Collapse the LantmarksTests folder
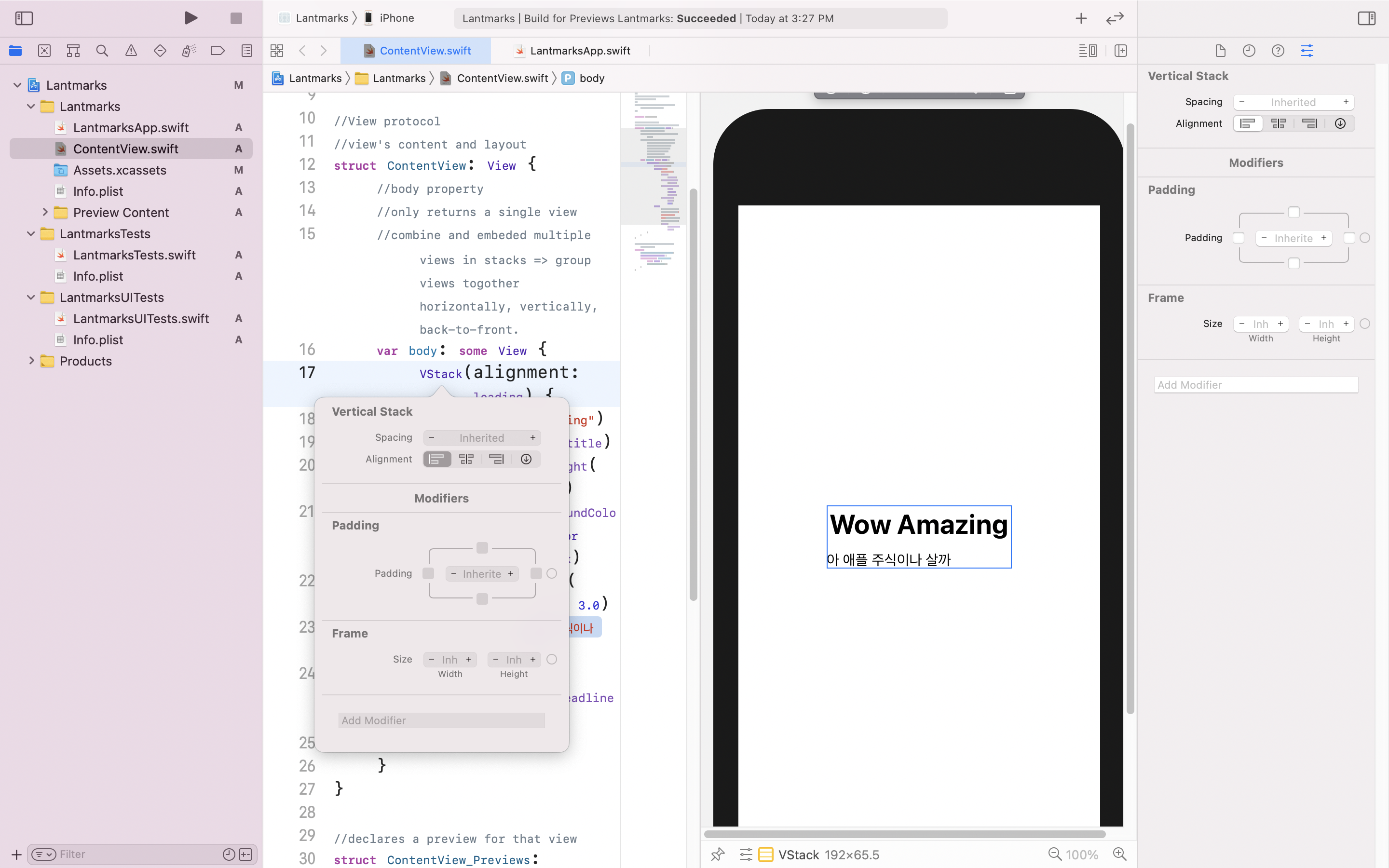Image resolution: width=1389 pixels, height=868 pixels. (x=31, y=234)
